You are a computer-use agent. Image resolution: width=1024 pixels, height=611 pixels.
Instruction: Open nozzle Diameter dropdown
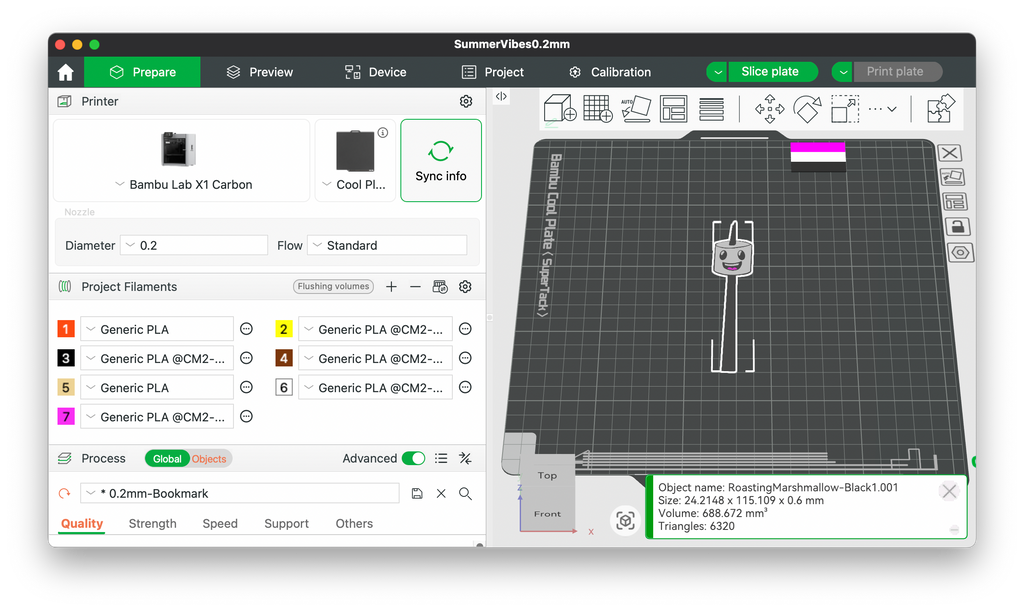[x=195, y=245]
